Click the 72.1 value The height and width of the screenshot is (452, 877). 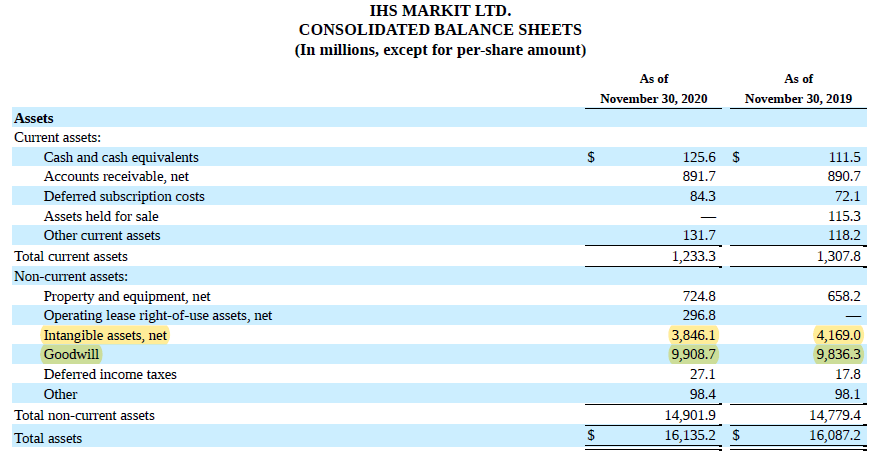click(x=848, y=196)
